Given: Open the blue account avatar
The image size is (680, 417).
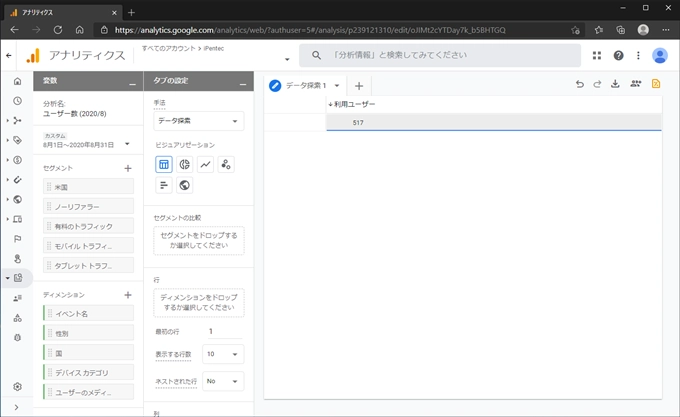Looking at the screenshot, I should click(660, 55).
